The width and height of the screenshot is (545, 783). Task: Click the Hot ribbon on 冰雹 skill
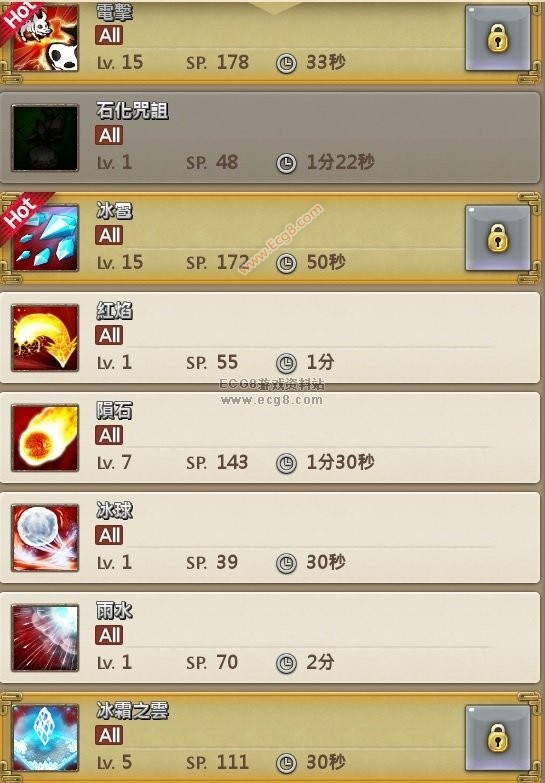[22, 215]
